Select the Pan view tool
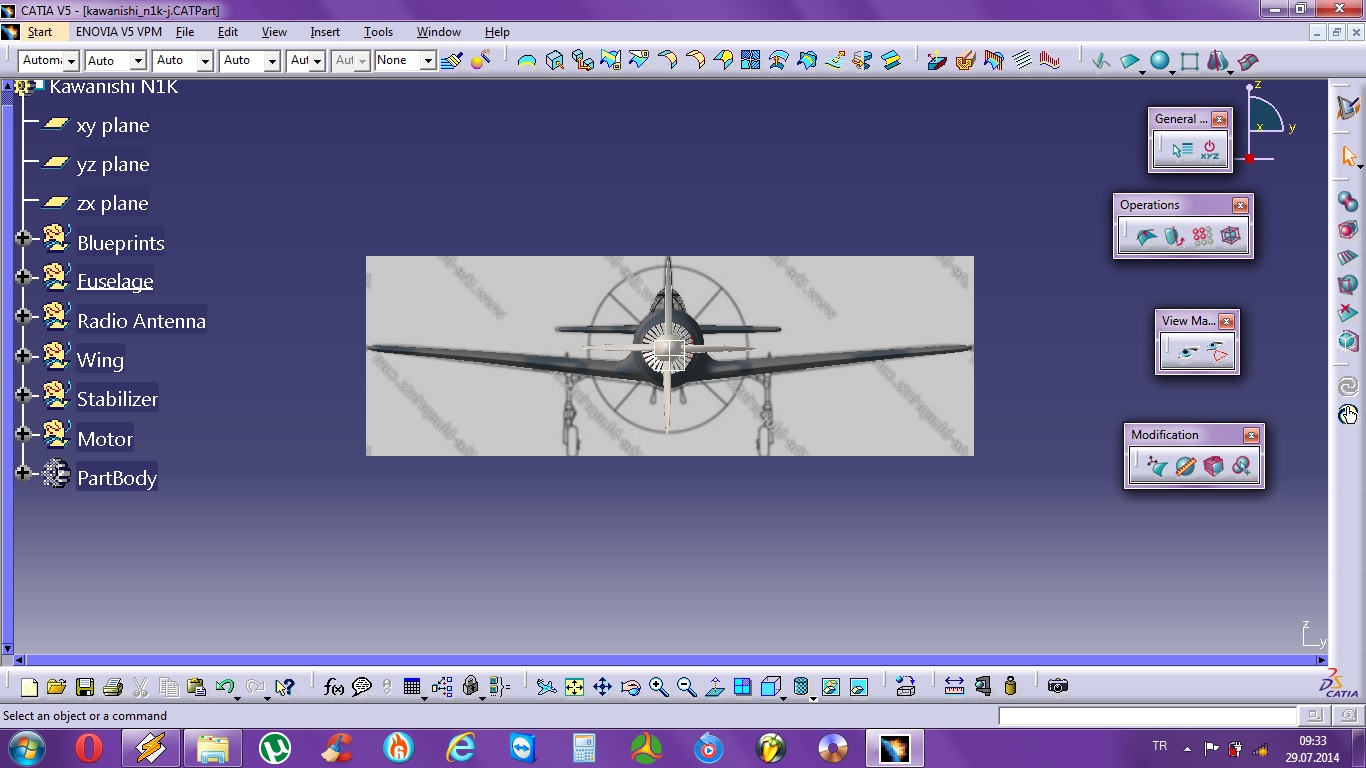The image size is (1366, 768). point(602,687)
